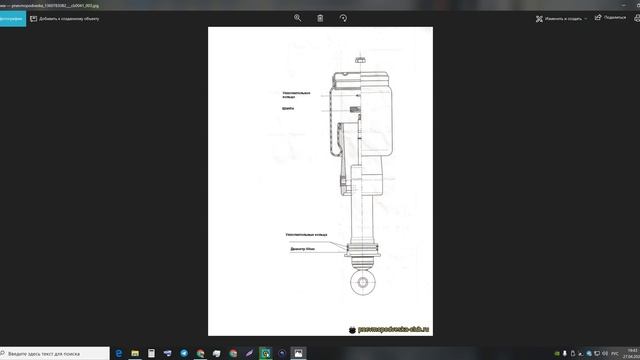This screenshot has width=640, height=360.
Task: Click the volume tray icon
Action: point(605,353)
